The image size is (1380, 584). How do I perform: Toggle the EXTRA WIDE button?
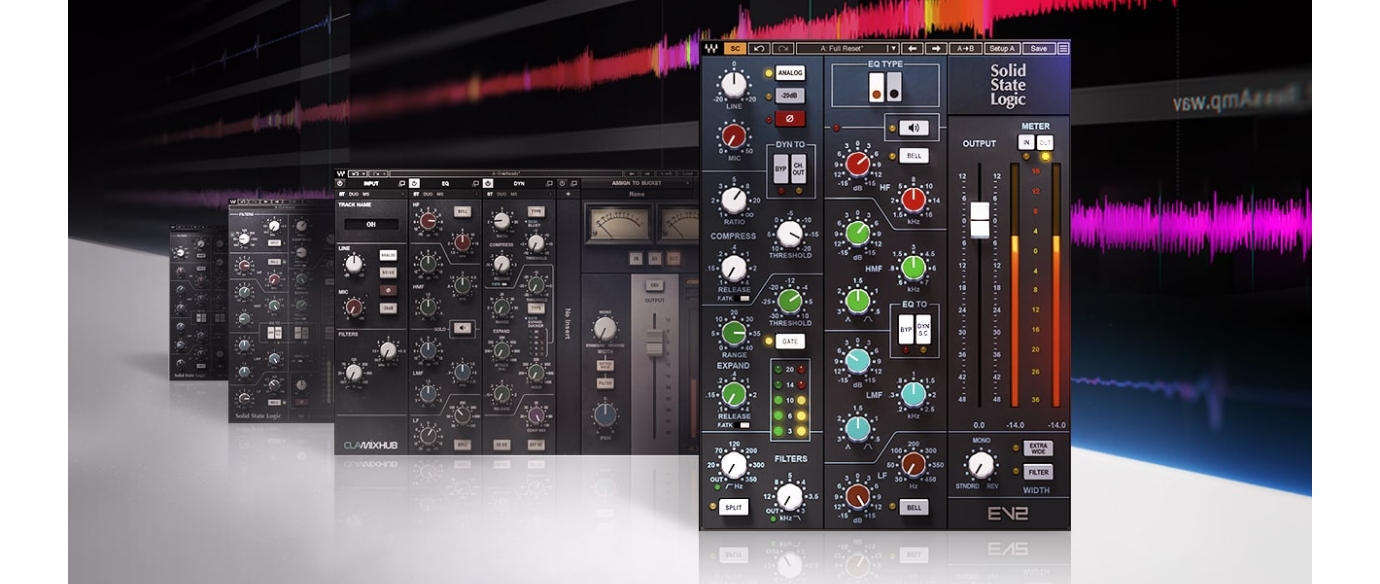coord(1038,448)
